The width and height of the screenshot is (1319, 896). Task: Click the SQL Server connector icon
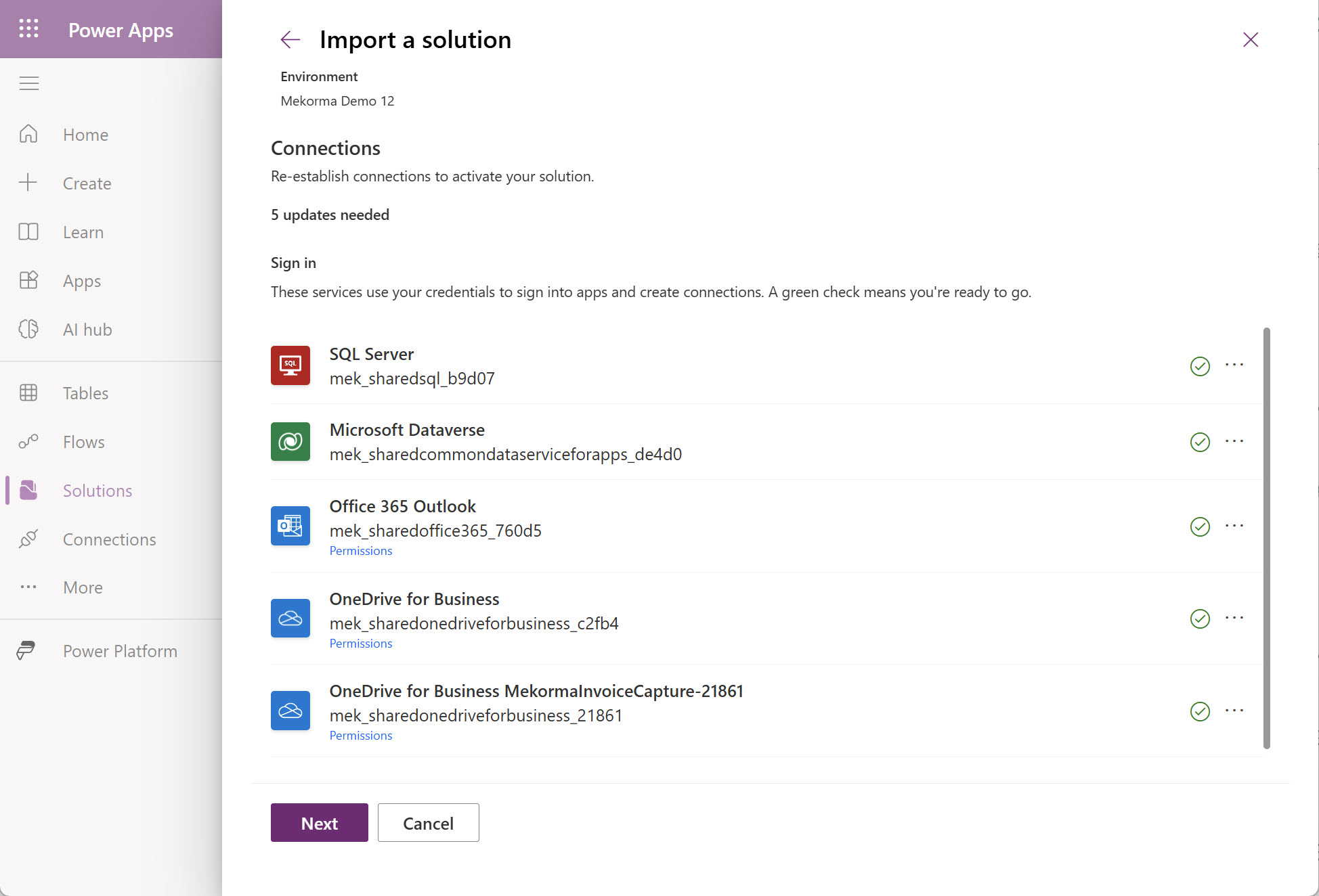click(290, 365)
